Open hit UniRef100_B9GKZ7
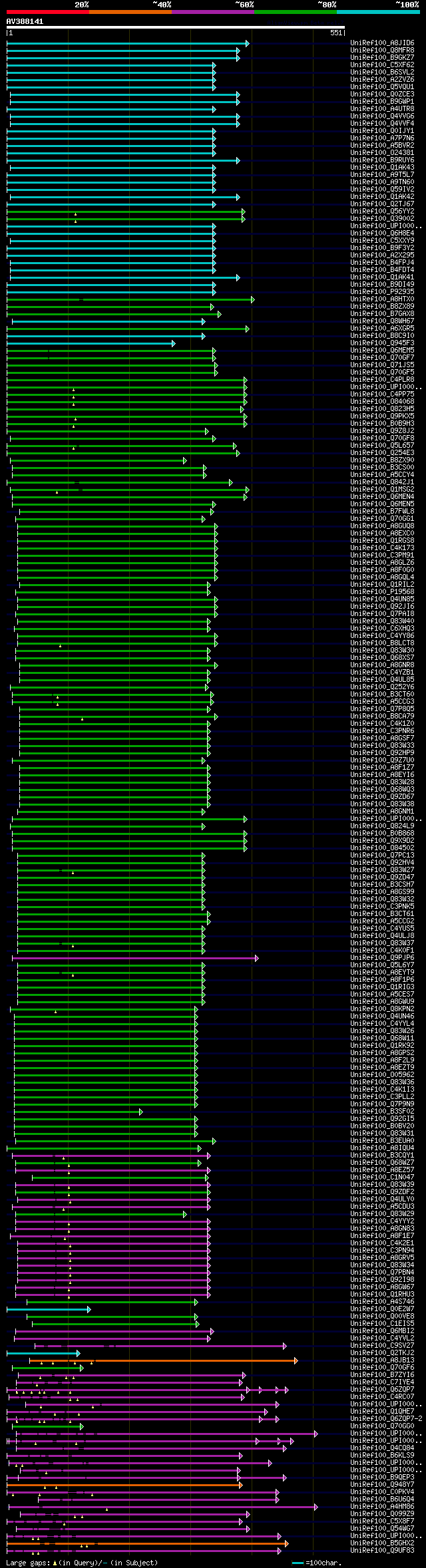 pos(382,58)
